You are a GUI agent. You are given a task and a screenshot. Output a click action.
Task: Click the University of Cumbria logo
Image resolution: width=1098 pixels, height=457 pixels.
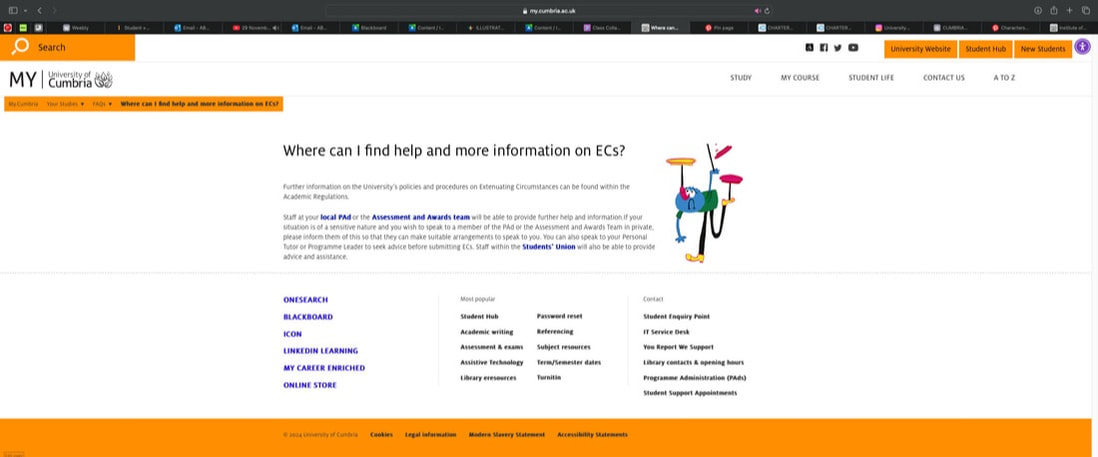(61, 79)
